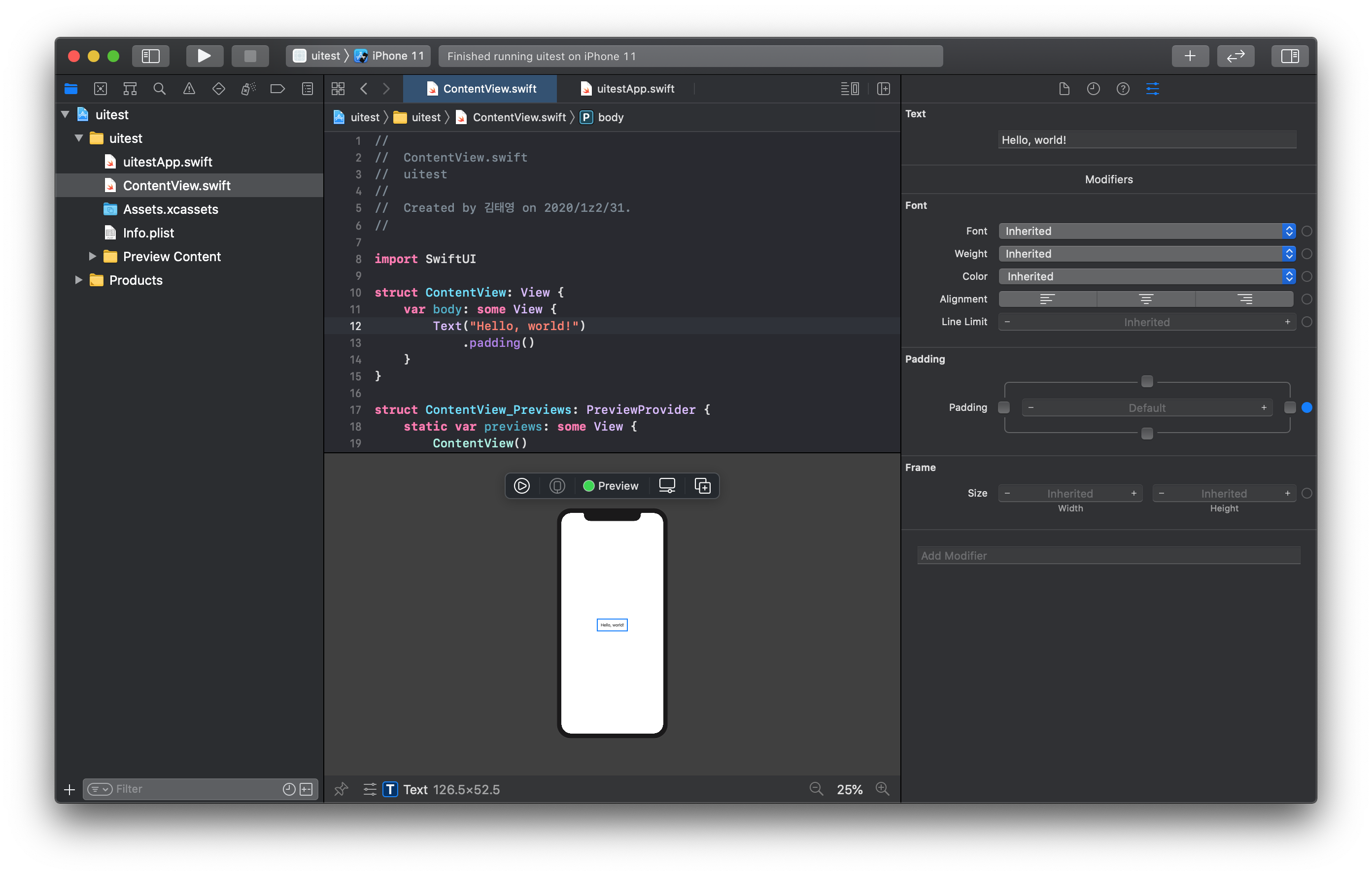Show the Quick Help inspector
The image size is (1372, 876).
[1123, 89]
